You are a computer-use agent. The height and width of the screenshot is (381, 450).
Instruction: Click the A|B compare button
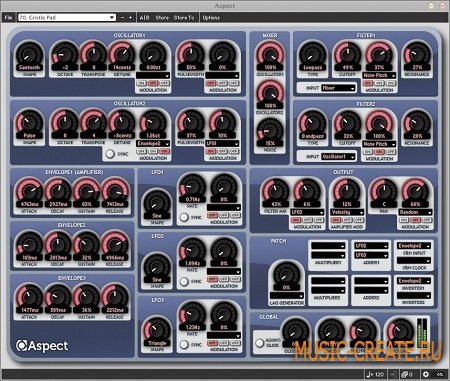tap(144, 18)
